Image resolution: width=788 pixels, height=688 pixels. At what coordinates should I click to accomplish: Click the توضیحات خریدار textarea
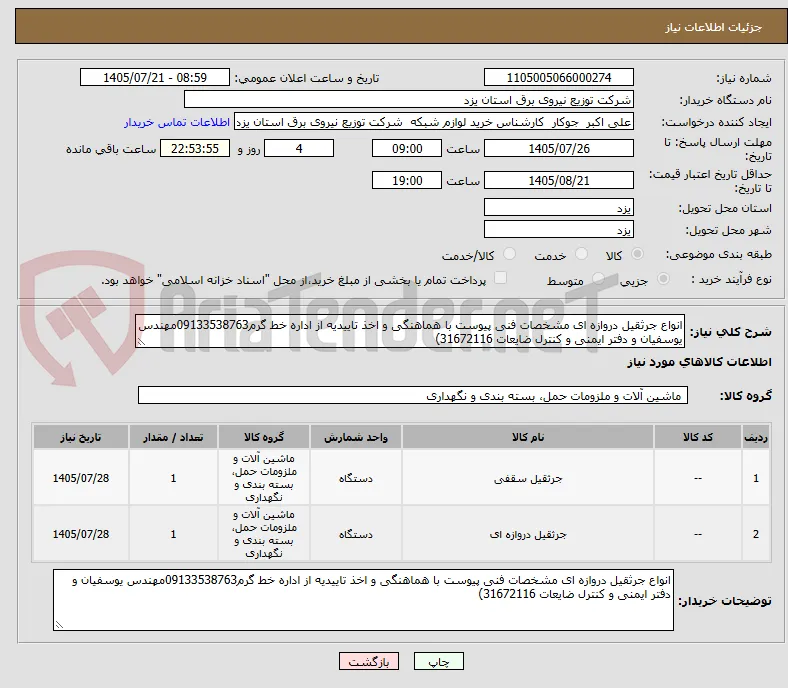pyautogui.click(x=363, y=600)
